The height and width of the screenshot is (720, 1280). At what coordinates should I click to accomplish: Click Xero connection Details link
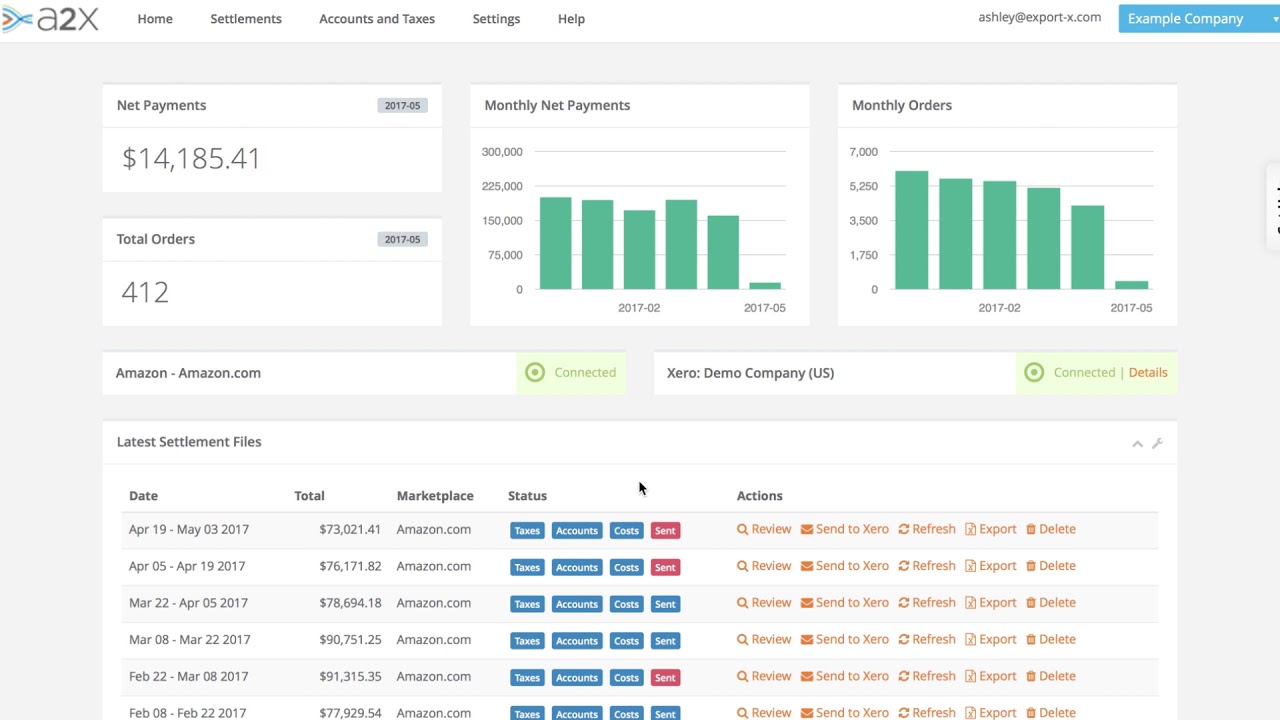pos(1148,372)
